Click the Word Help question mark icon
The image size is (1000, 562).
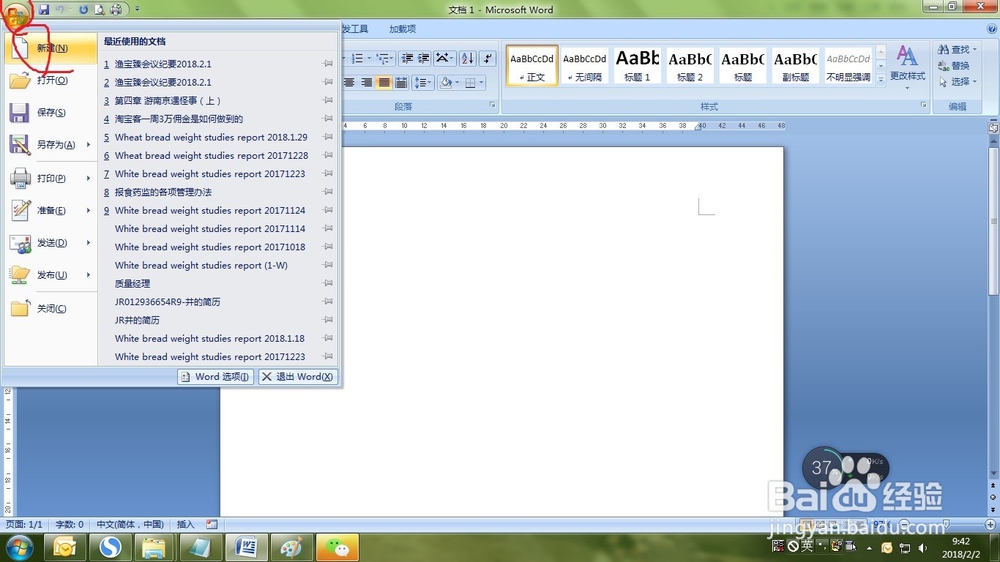(x=992, y=29)
